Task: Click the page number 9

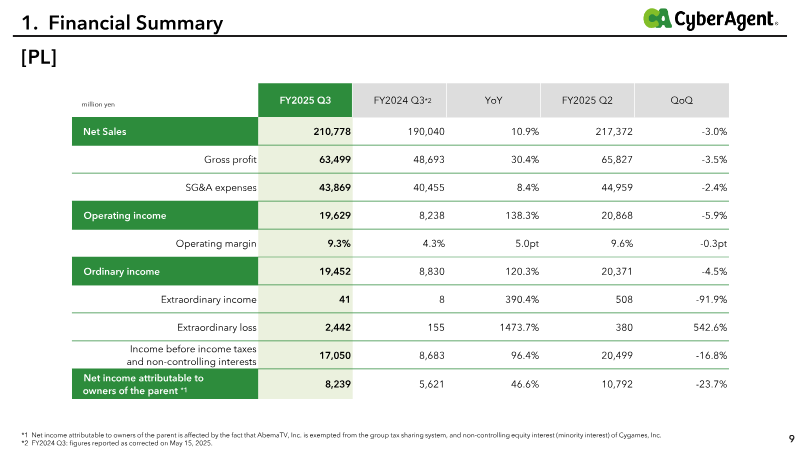Action: pyautogui.click(x=791, y=439)
